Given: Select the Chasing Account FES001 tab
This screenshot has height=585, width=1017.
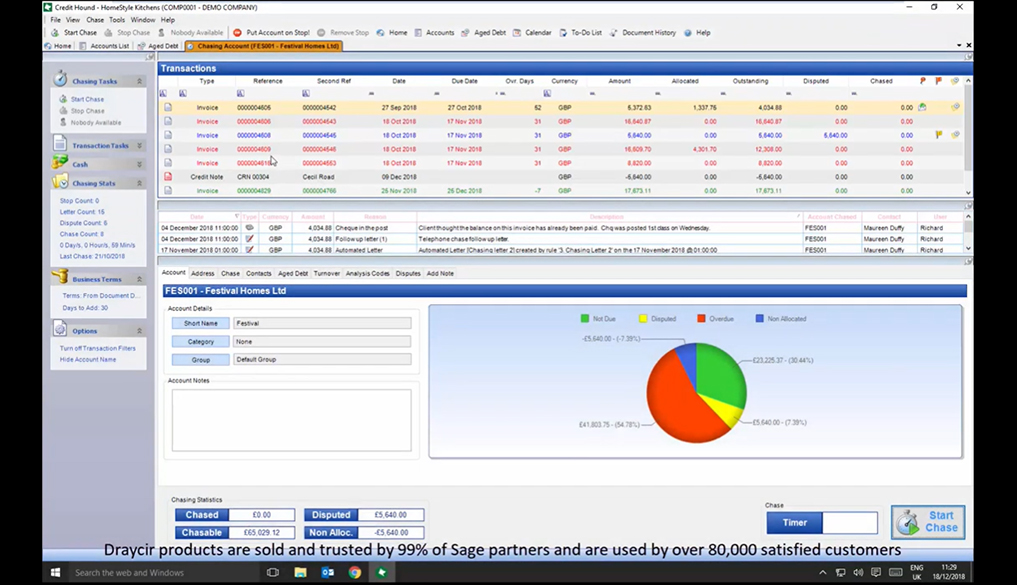Looking at the screenshot, I should pos(263,46).
